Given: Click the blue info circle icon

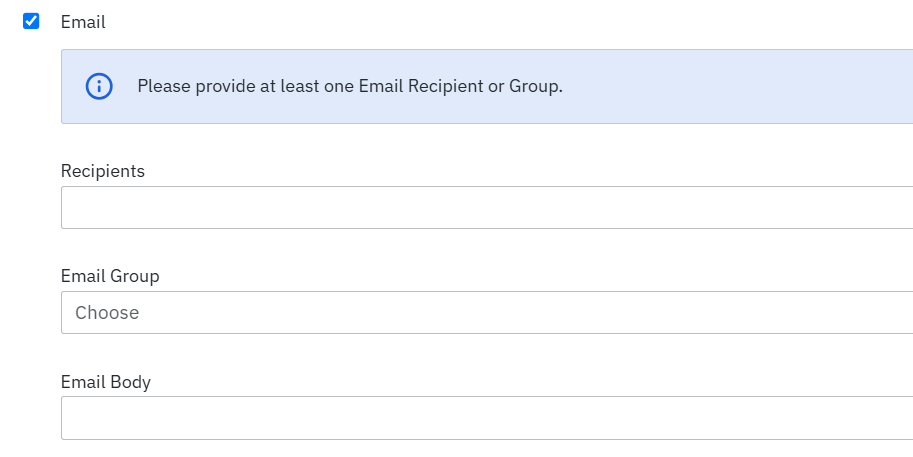Looking at the screenshot, I should pyautogui.click(x=99, y=86).
